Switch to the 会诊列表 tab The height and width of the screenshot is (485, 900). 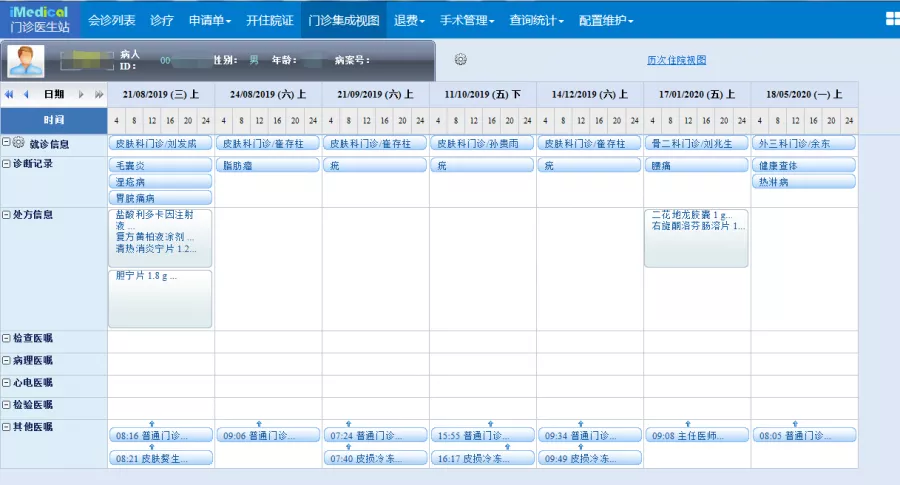pos(111,20)
